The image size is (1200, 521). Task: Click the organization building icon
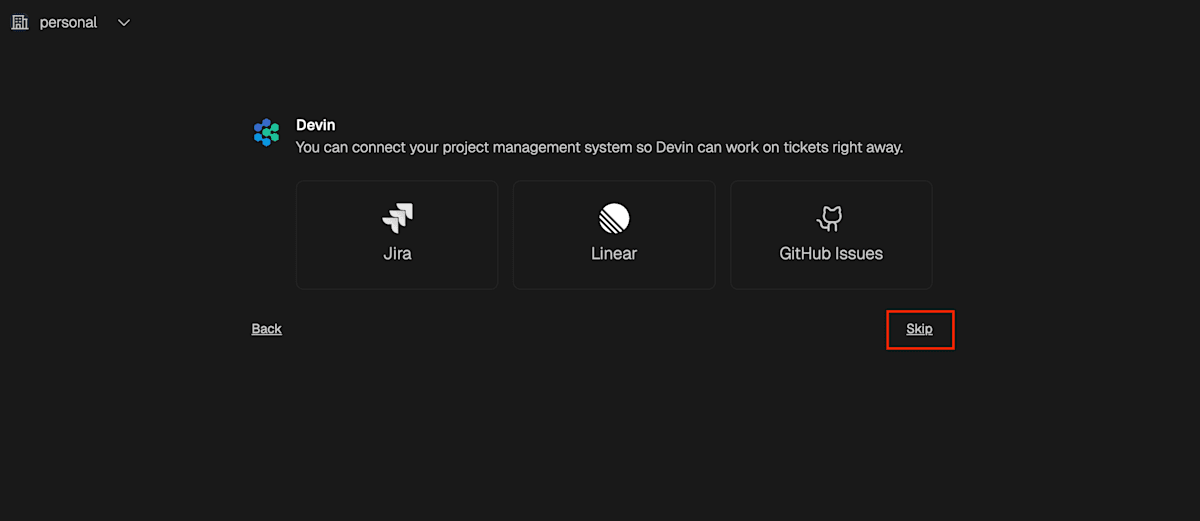20,22
